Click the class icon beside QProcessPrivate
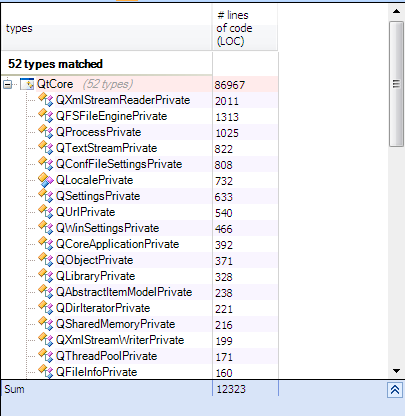The width and height of the screenshot is (405, 416). (x=46, y=132)
